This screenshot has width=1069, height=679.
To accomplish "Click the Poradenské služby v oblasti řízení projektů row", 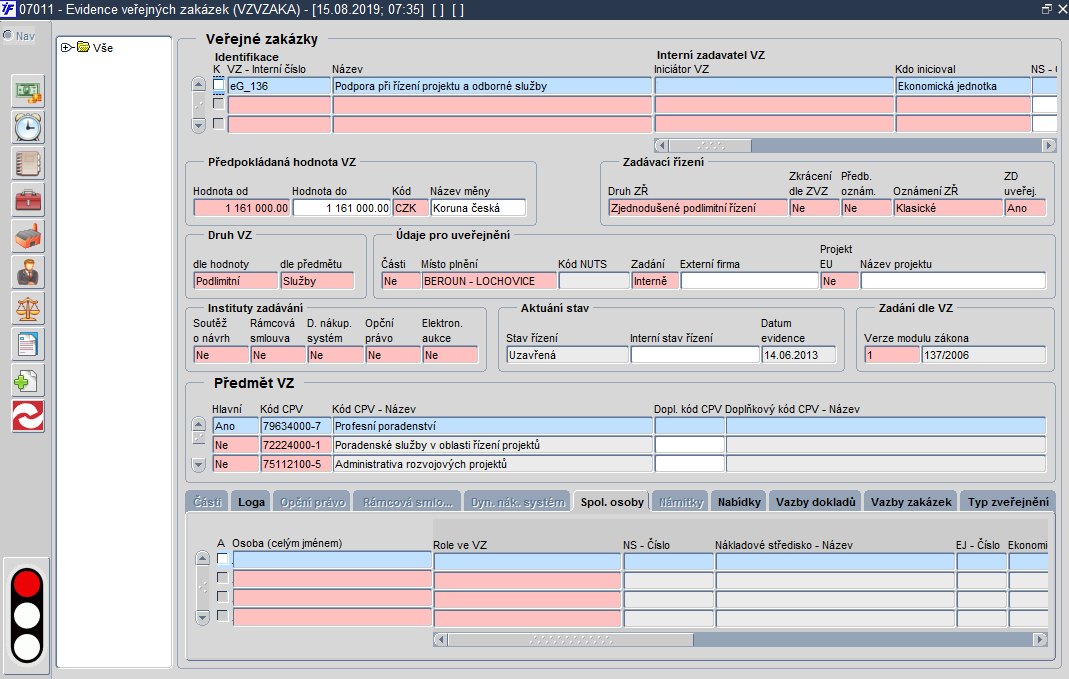I will [x=492, y=445].
